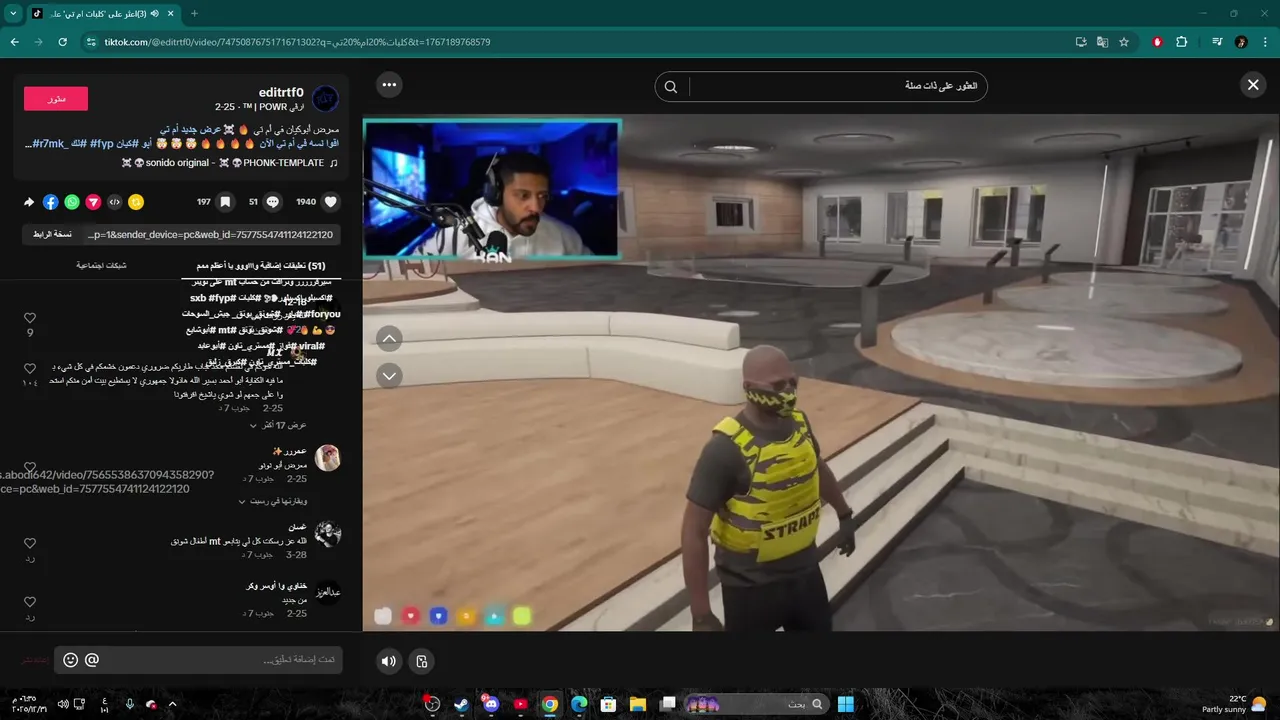Viewport: 1280px width, 720px height.
Task: Open File Explorer from taskbar
Action: click(638, 704)
